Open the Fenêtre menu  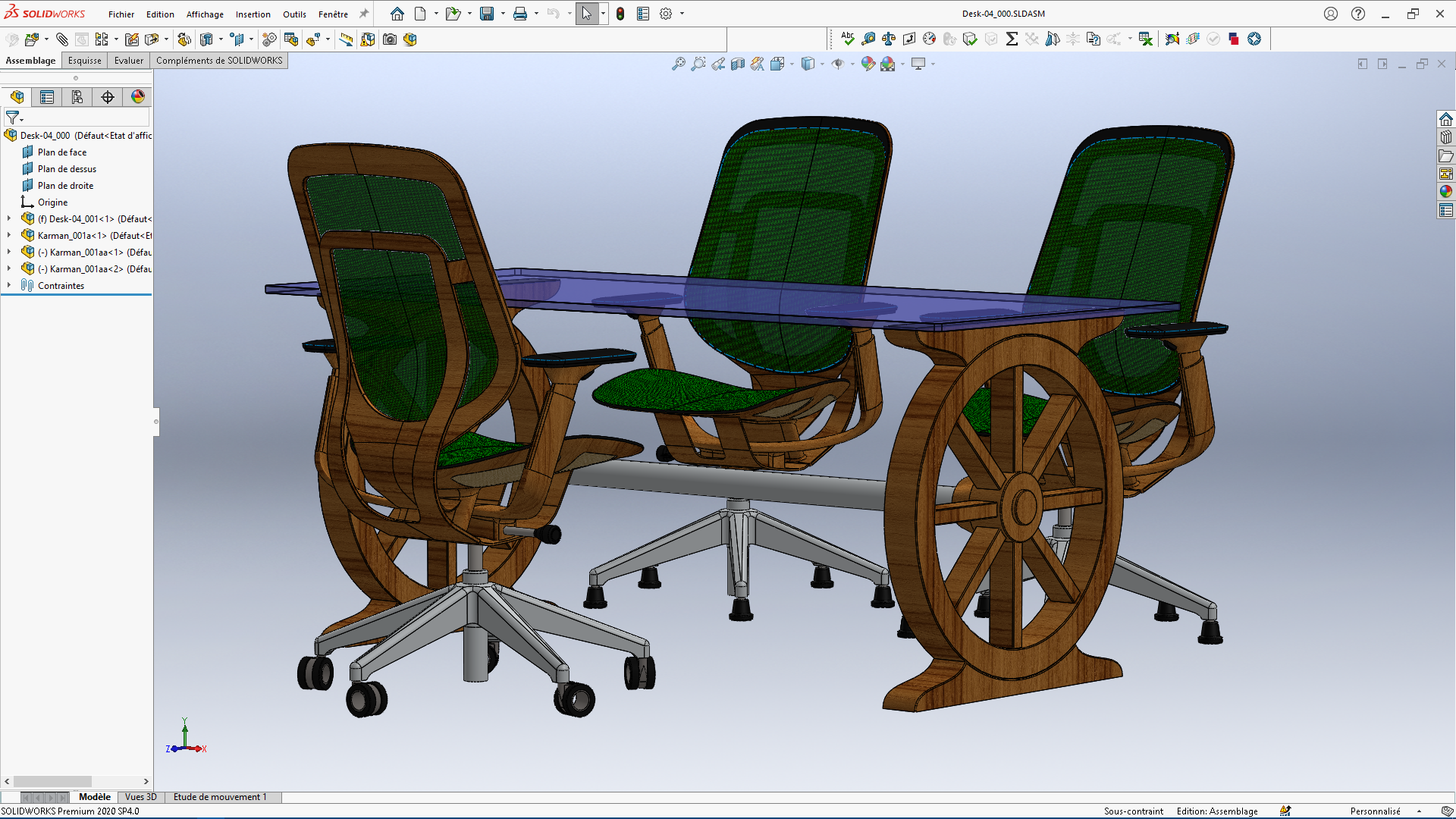tap(333, 14)
